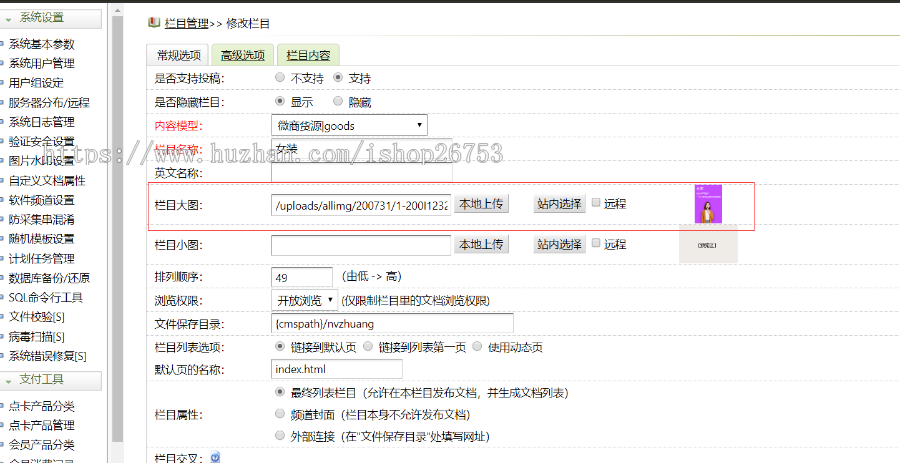900x463 pixels.
Task: Open 系统用户管理 in the sidebar
Action: 41,63
